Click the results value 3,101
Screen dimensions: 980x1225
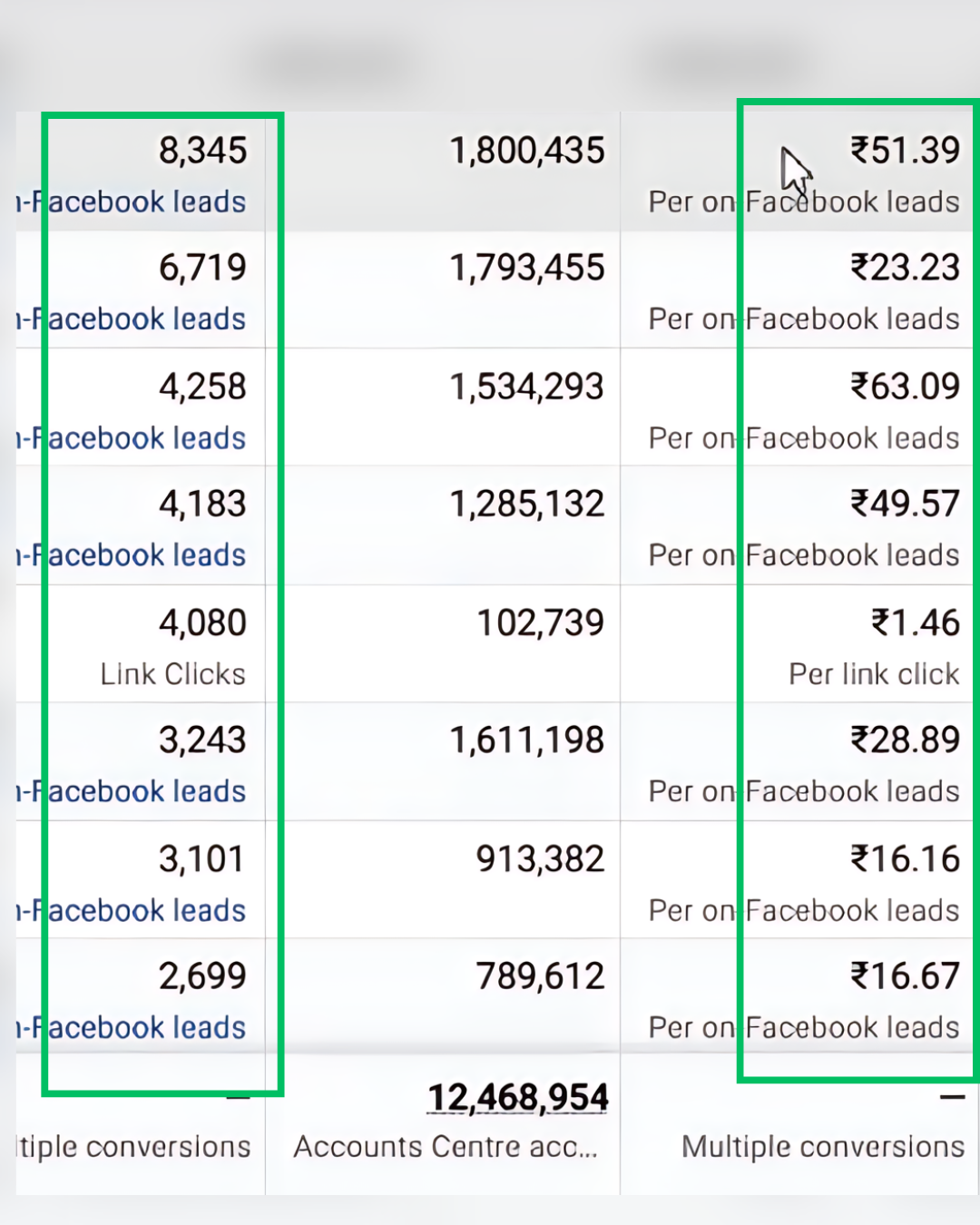point(201,858)
